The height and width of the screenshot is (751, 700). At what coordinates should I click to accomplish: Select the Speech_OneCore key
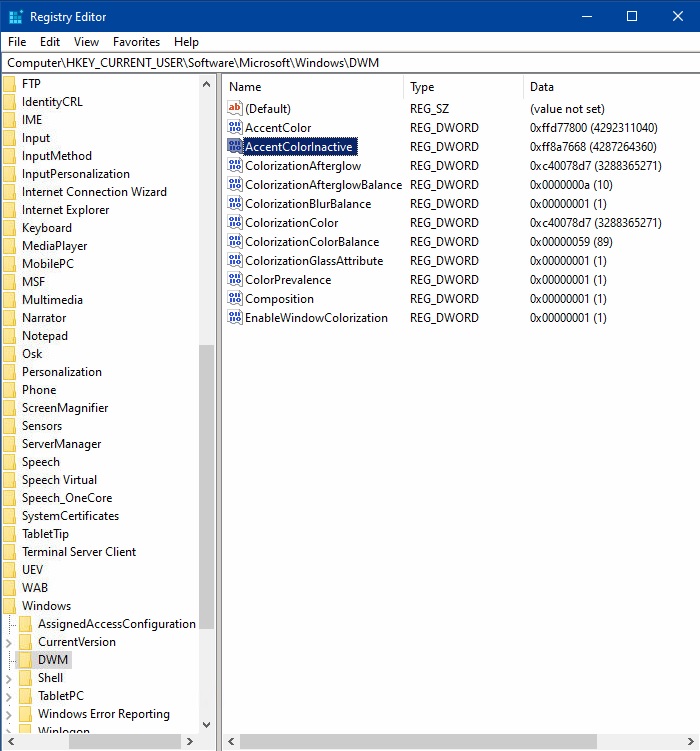tap(67, 498)
